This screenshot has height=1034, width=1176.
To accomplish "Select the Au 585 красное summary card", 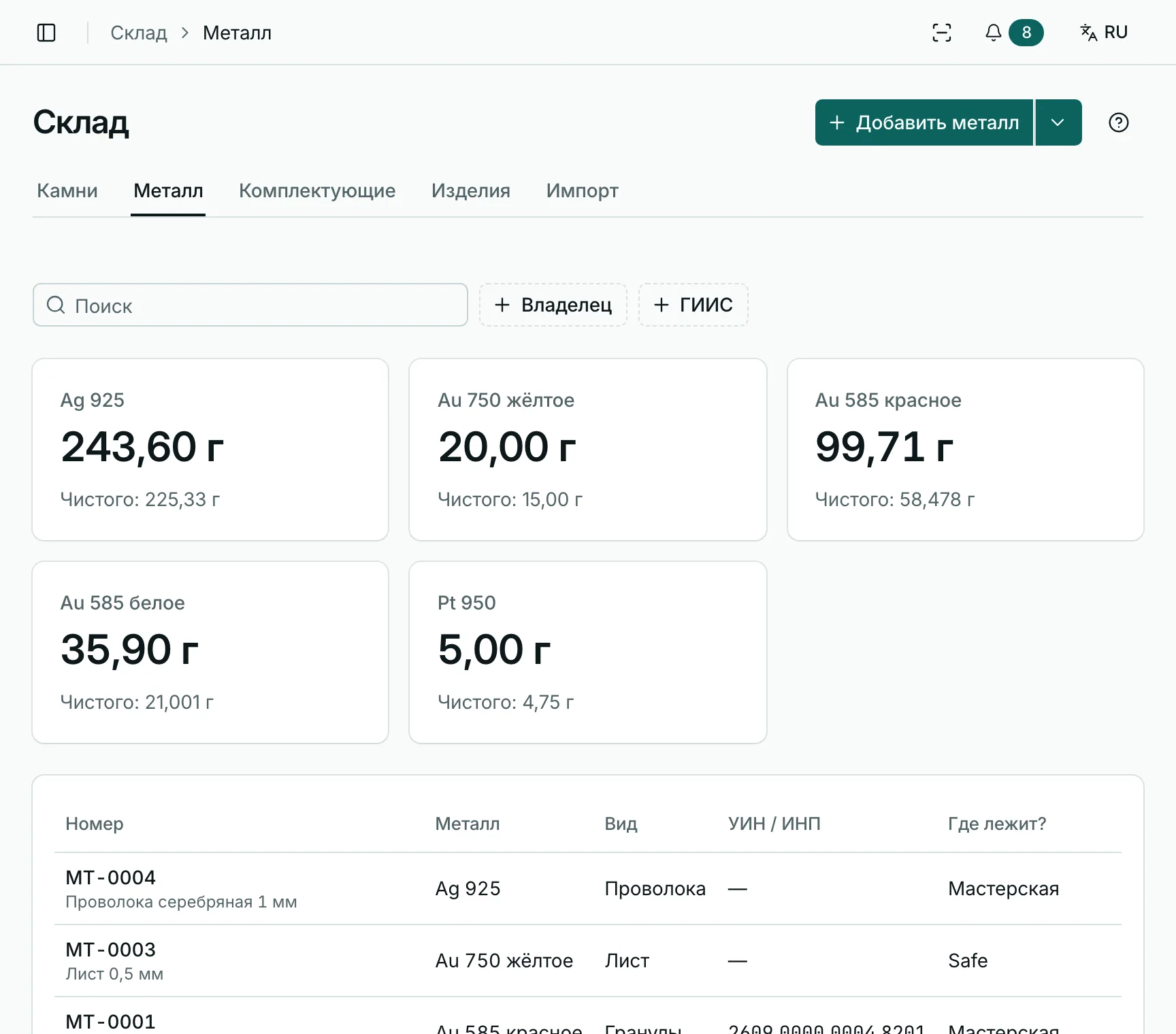I will 966,450.
